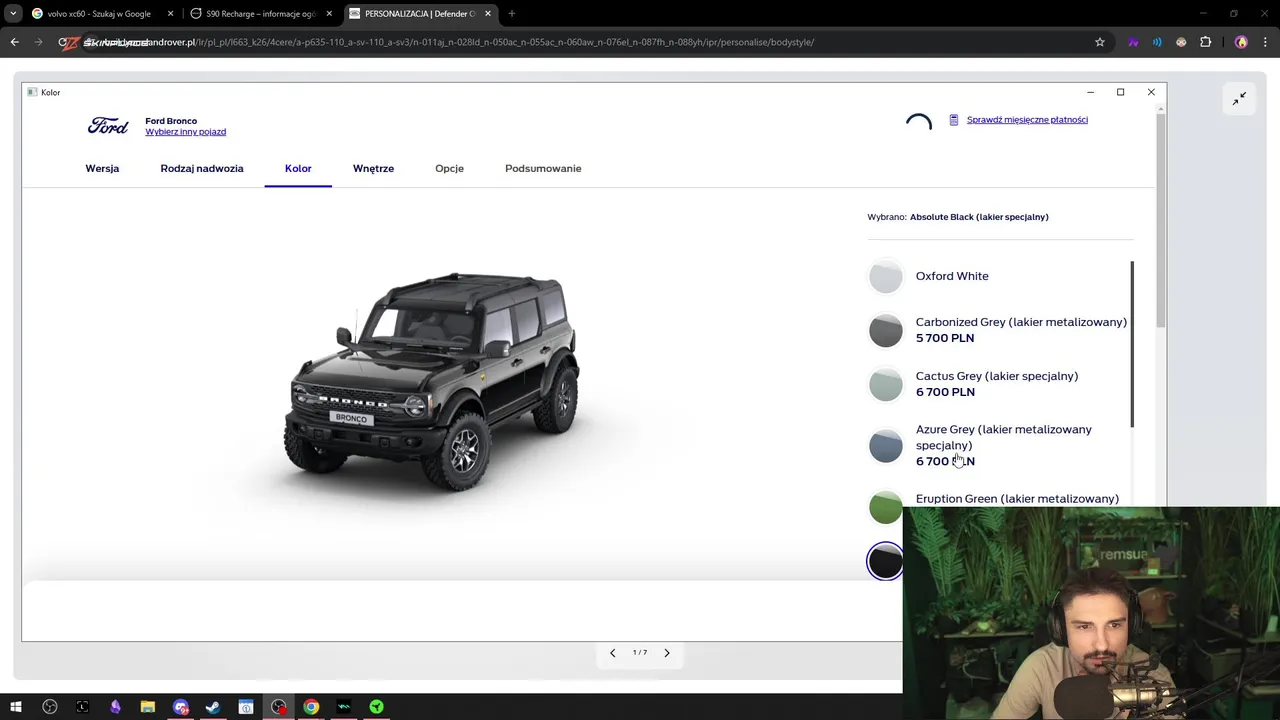Viewport: 1280px width, 720px height.
Task: Click the monkey face extension icon
Action: pos(1181,42)
